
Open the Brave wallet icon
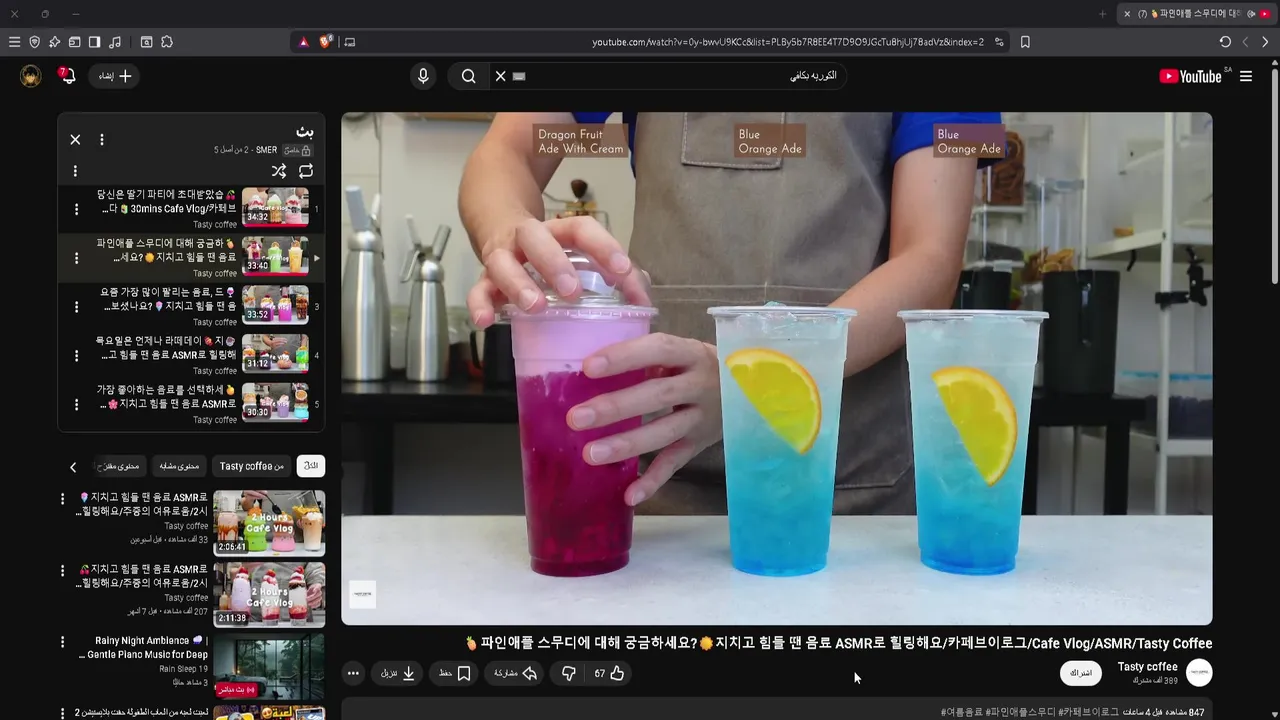point(74,42)
